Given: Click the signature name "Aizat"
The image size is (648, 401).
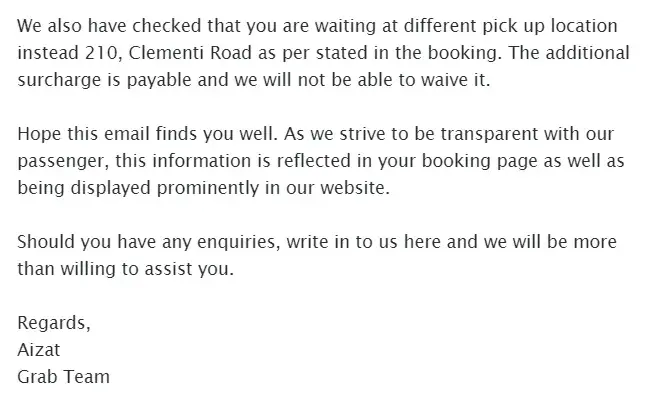Looking at the screenshot, I should coord(38,351).
